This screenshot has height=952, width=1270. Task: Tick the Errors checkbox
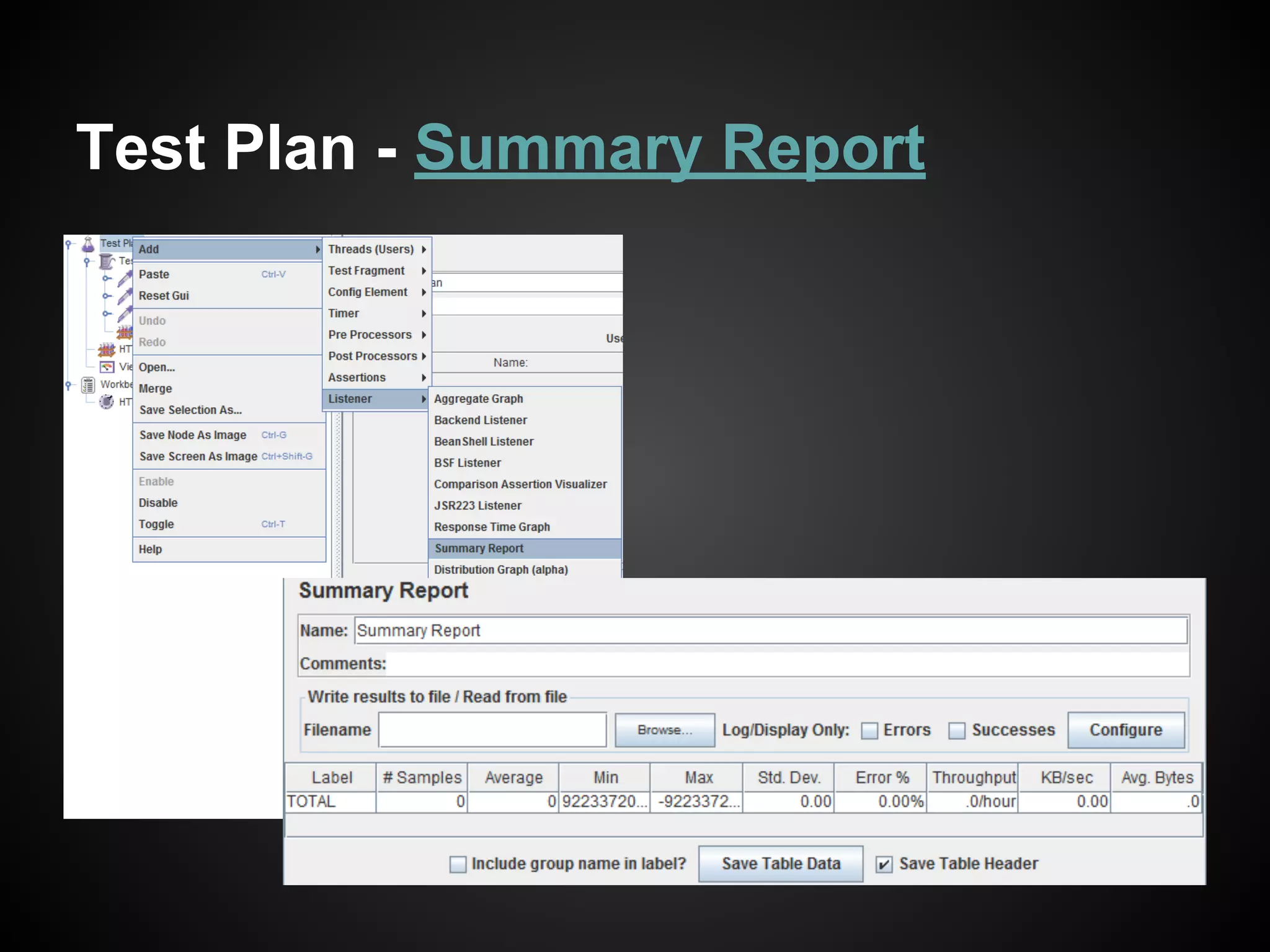click(869, 731)
